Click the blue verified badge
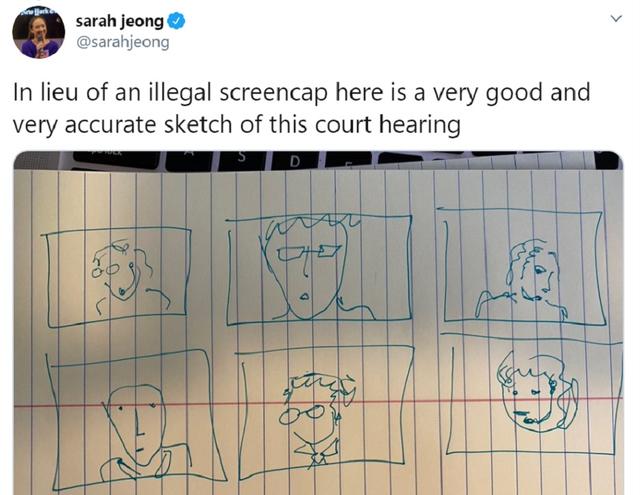The height and width of the screenshot is (495, 640). (x=177, y=21)
